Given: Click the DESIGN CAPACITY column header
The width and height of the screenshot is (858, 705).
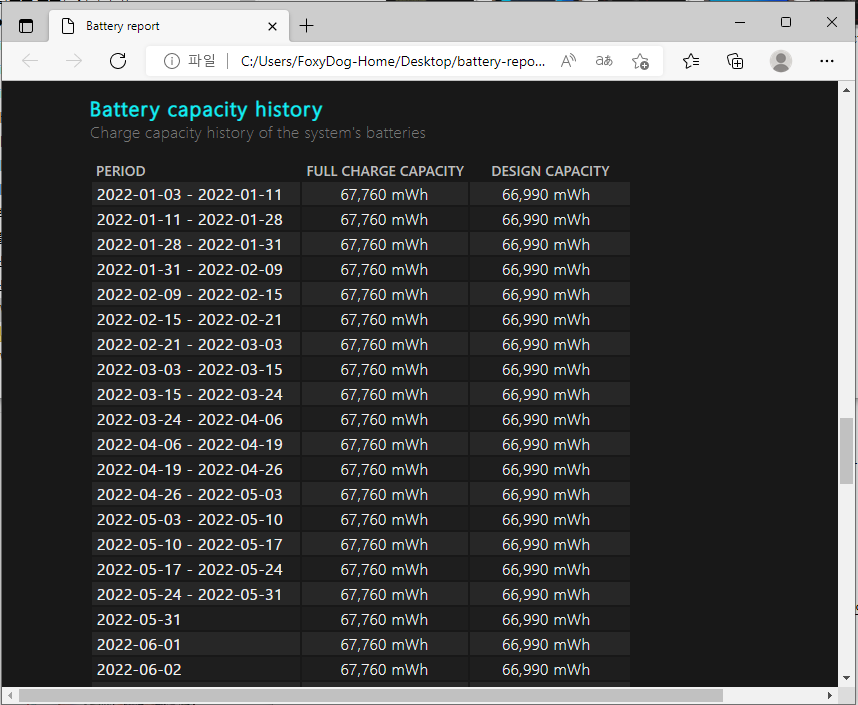Looking at the screenshot, I should (x=550, y=171).
